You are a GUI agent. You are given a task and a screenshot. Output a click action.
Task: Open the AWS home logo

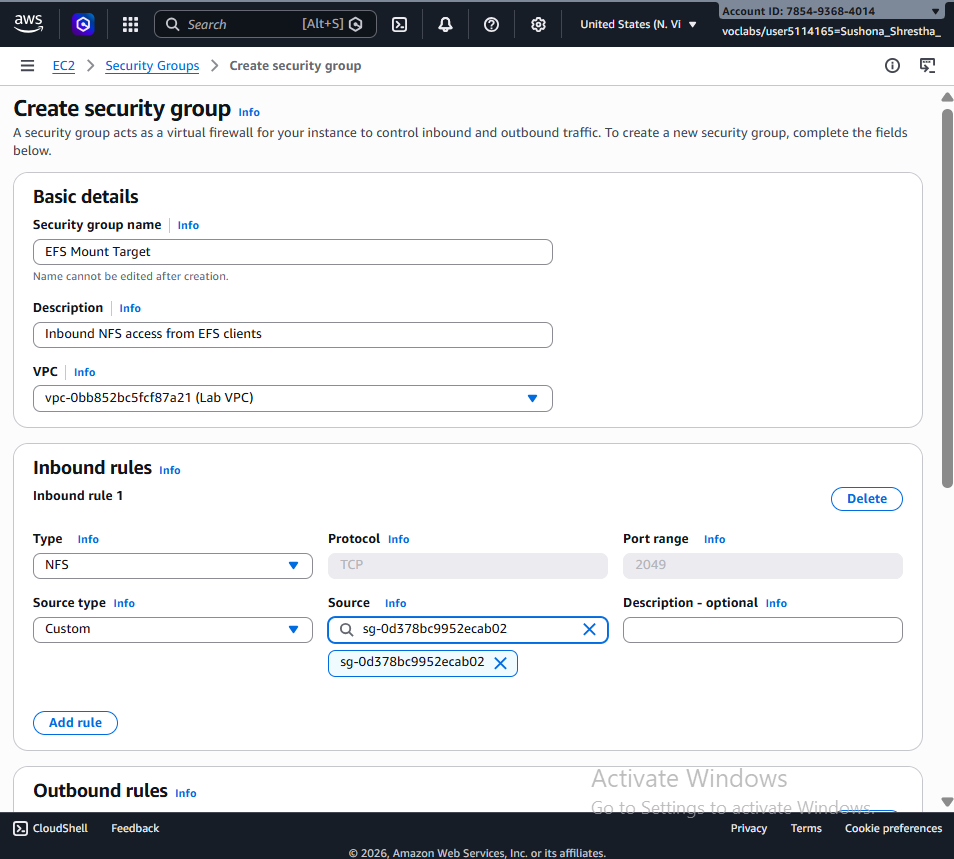[28, 24]
